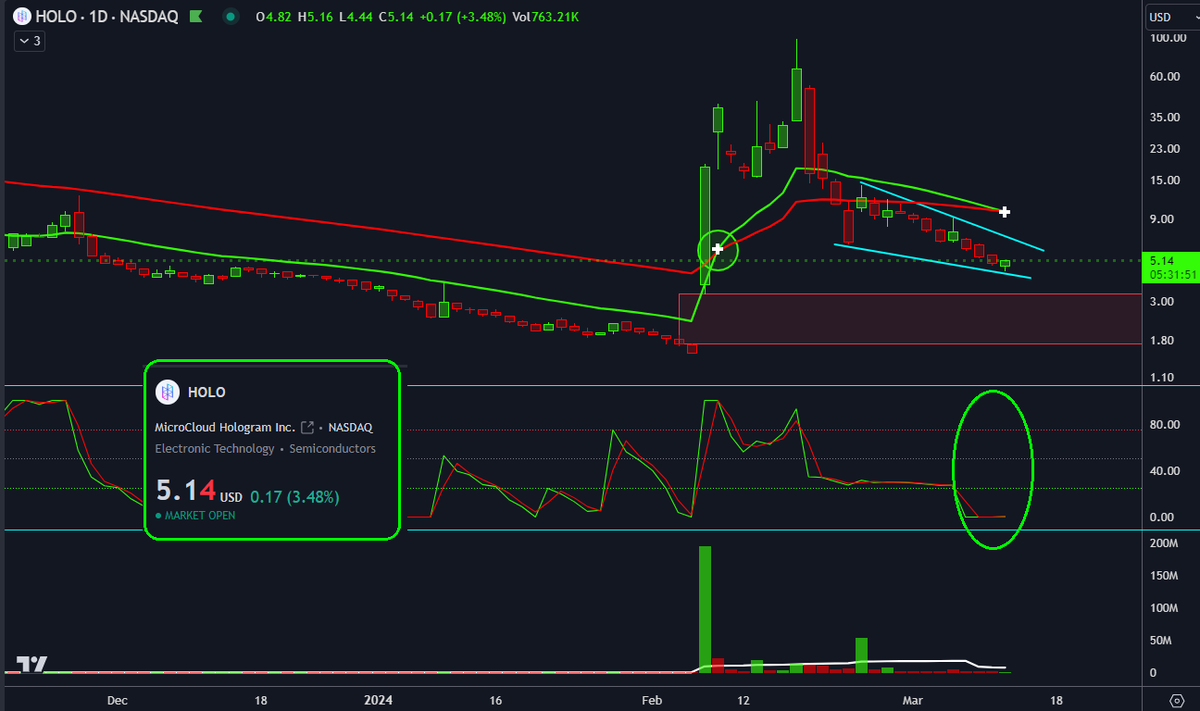
Task: Click the Feb label on time axis
Action: pyautogui.click(x=653, y=701)
